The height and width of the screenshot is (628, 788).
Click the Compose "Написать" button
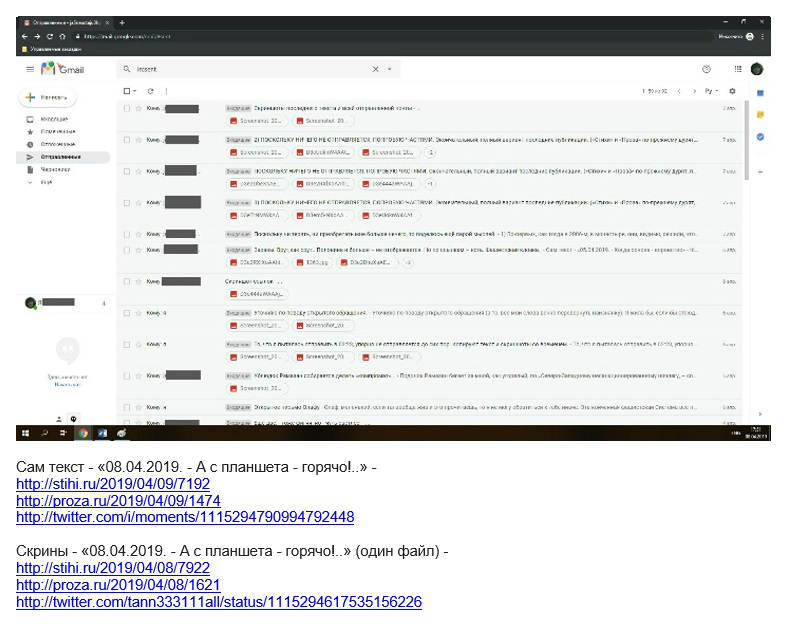click(47, 97)
